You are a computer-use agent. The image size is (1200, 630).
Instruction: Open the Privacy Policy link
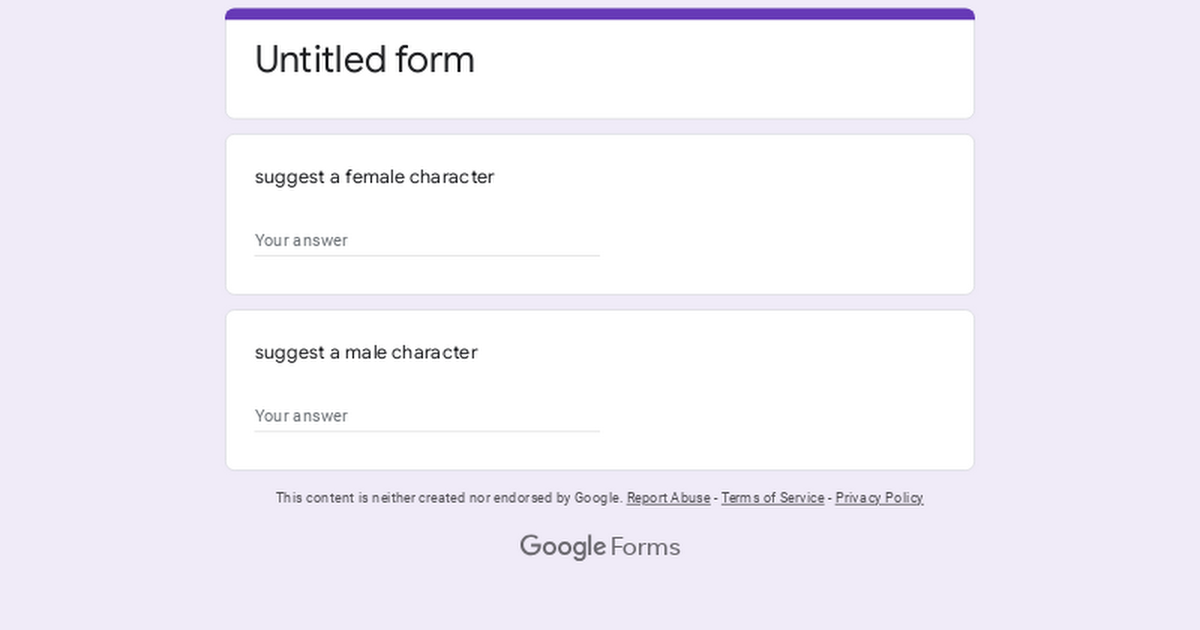pyautogui.click(x=879, y=498)
